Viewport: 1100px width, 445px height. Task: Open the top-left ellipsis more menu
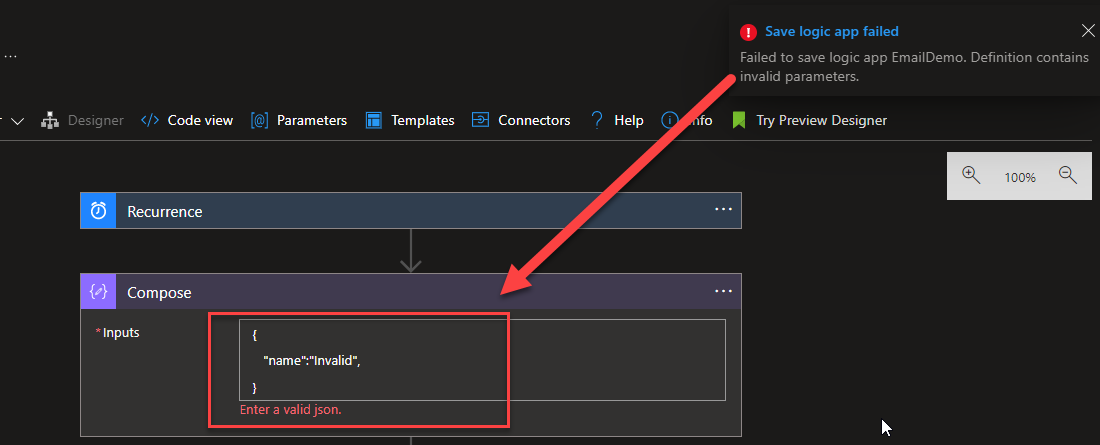[x=10, y=57]
